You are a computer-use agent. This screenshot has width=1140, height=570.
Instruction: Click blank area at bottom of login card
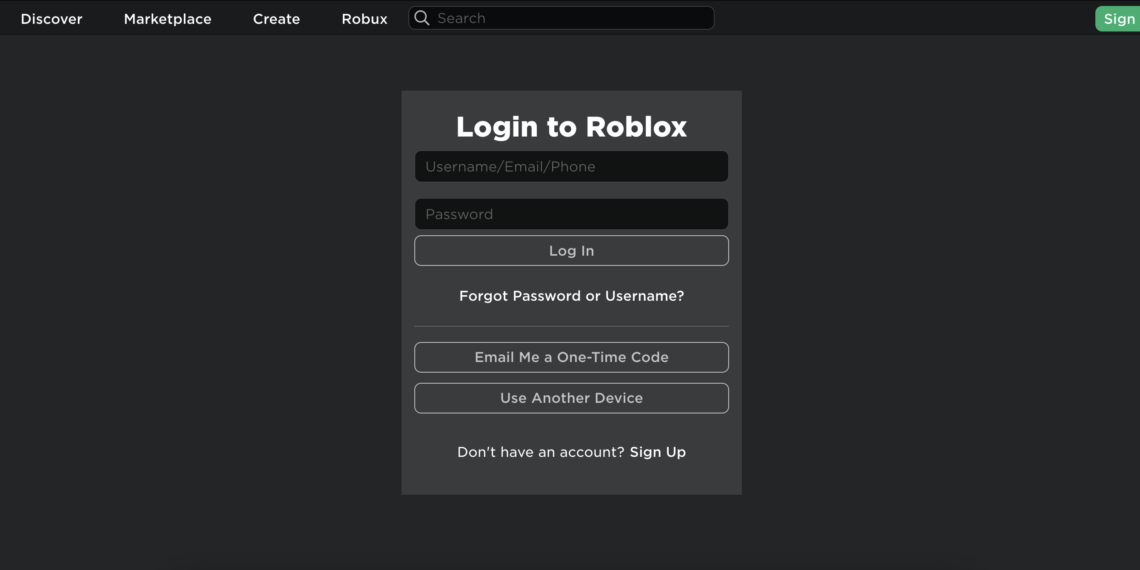pos(571,480)
